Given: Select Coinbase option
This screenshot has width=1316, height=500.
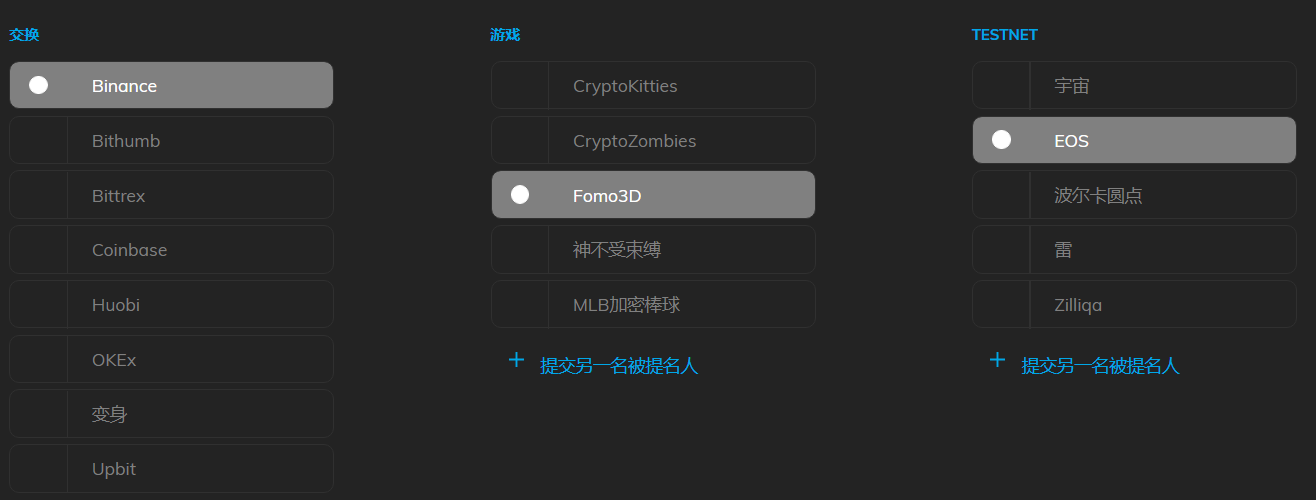Looking at the screenshot, I should [x=171, y=250].
